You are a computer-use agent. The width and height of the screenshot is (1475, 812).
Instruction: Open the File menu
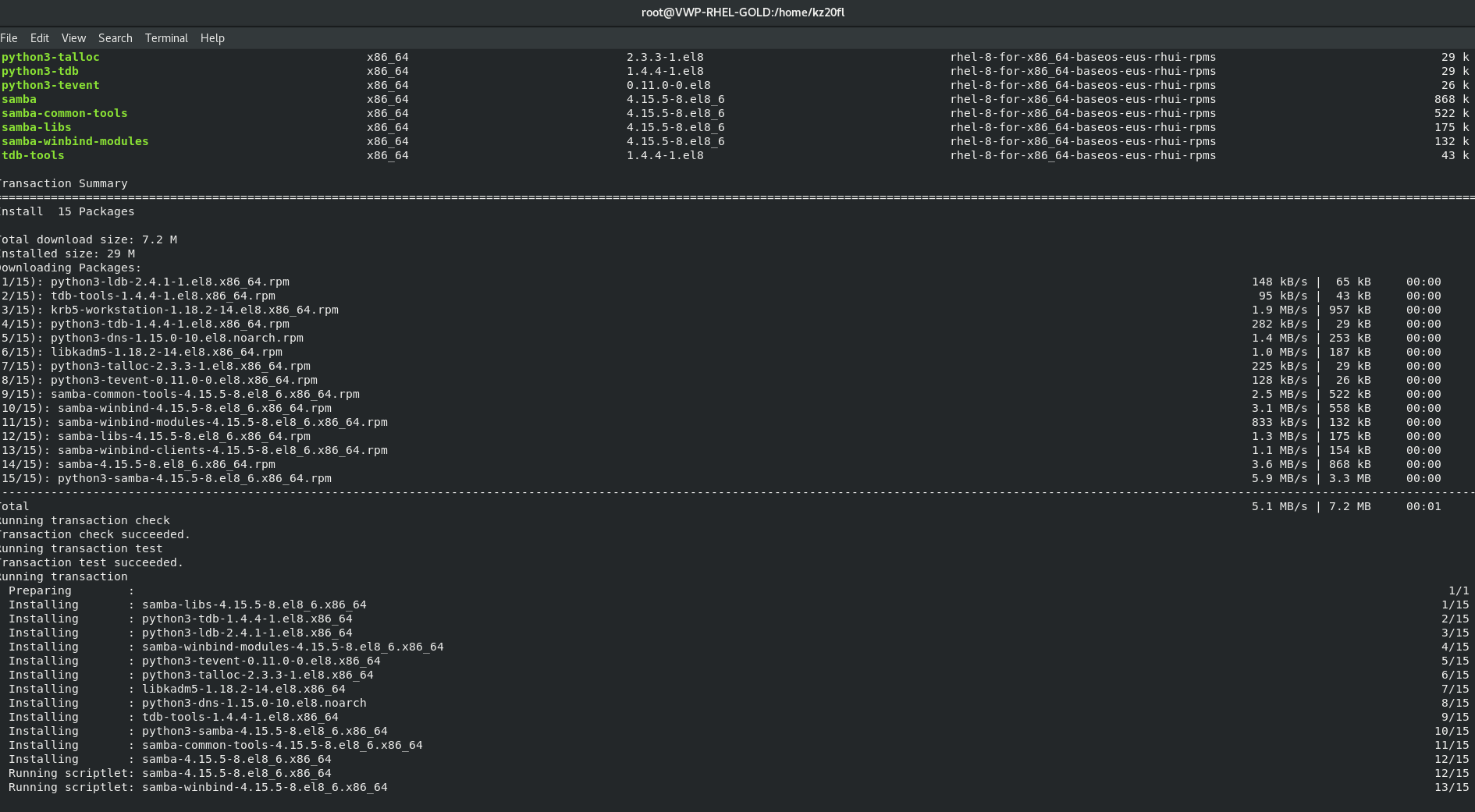coord(9,38)
